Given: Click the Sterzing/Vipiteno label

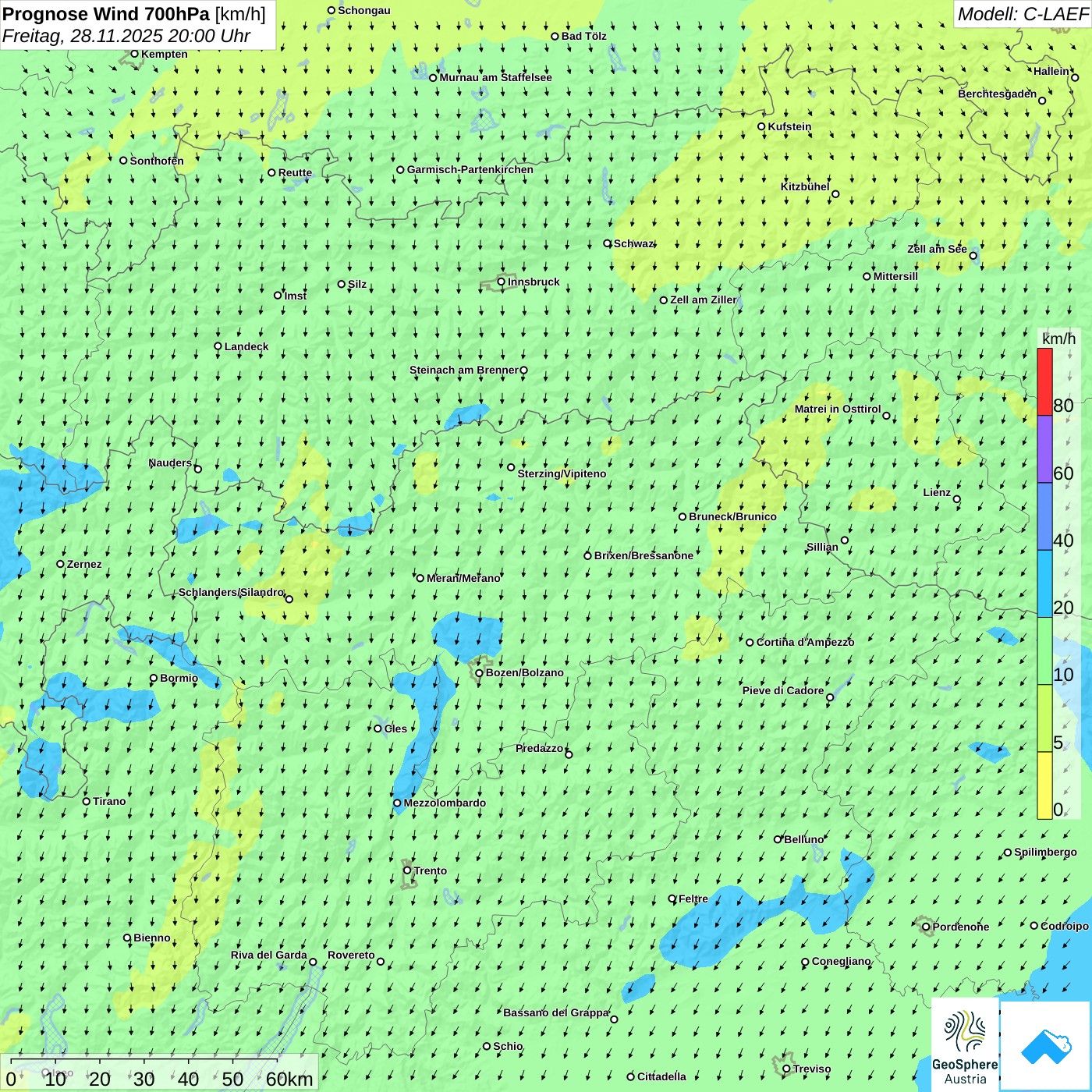Looking at the screenshot, I should tap(562, 473).
